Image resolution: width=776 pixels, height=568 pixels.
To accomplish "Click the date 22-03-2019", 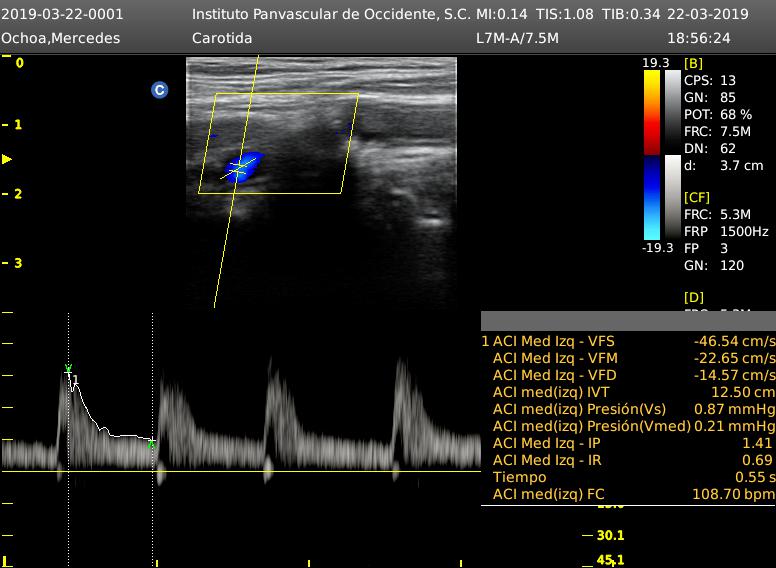I will (x=708, y=14).
